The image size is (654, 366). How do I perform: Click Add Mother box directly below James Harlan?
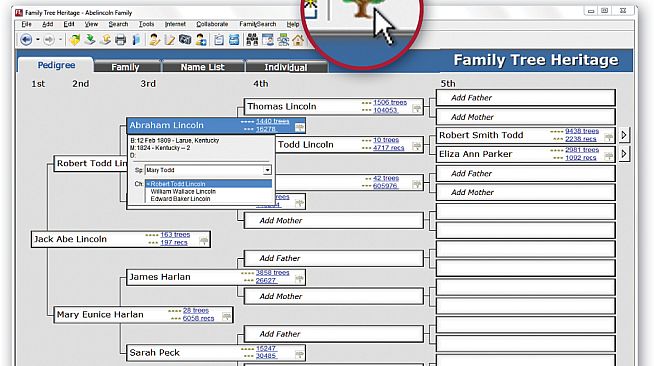tap(334, 296)
